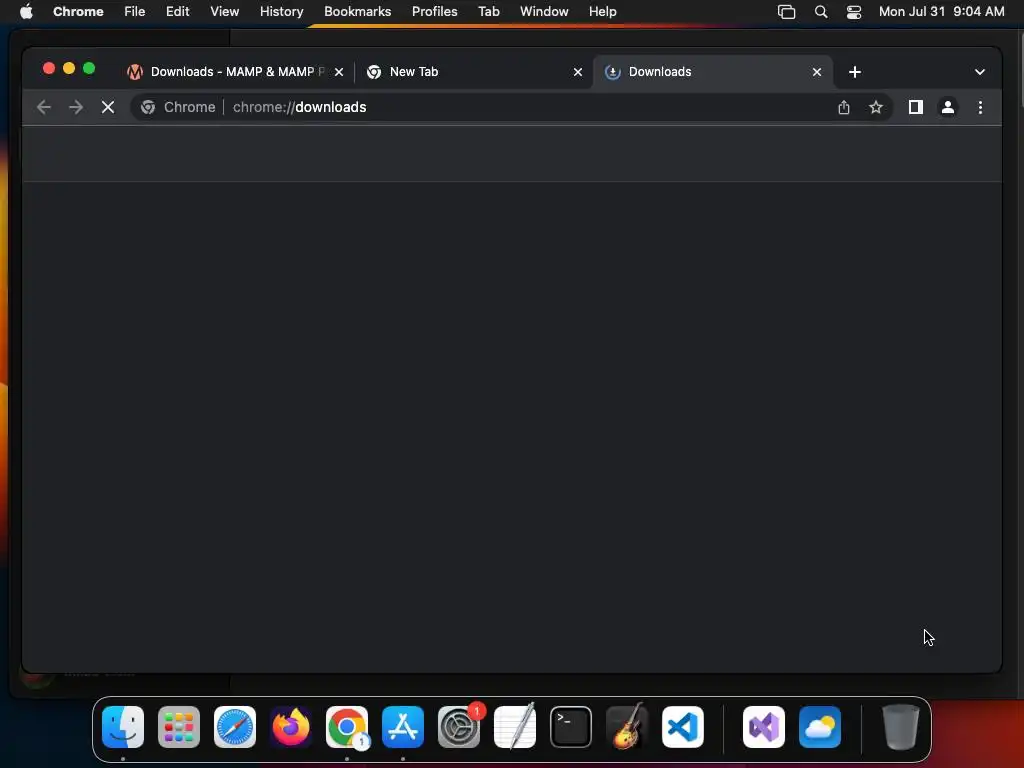The height and width of the screenshot is (768, 1024).
Task: Open Launchpad from the Dock
Action: pyautogui.click(x=179, y=727)
